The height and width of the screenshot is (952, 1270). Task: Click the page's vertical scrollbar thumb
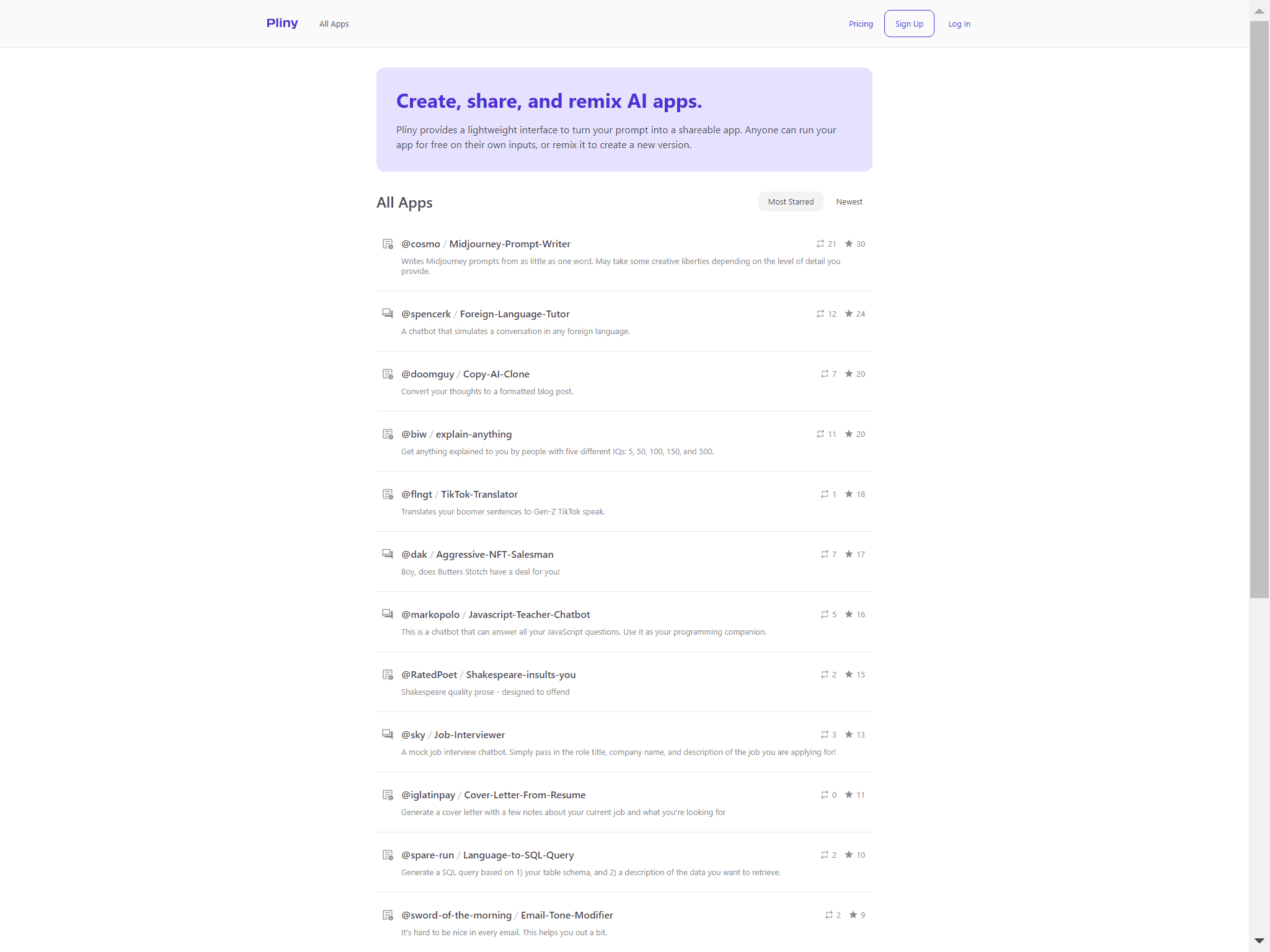click(x=1259, y=309)
